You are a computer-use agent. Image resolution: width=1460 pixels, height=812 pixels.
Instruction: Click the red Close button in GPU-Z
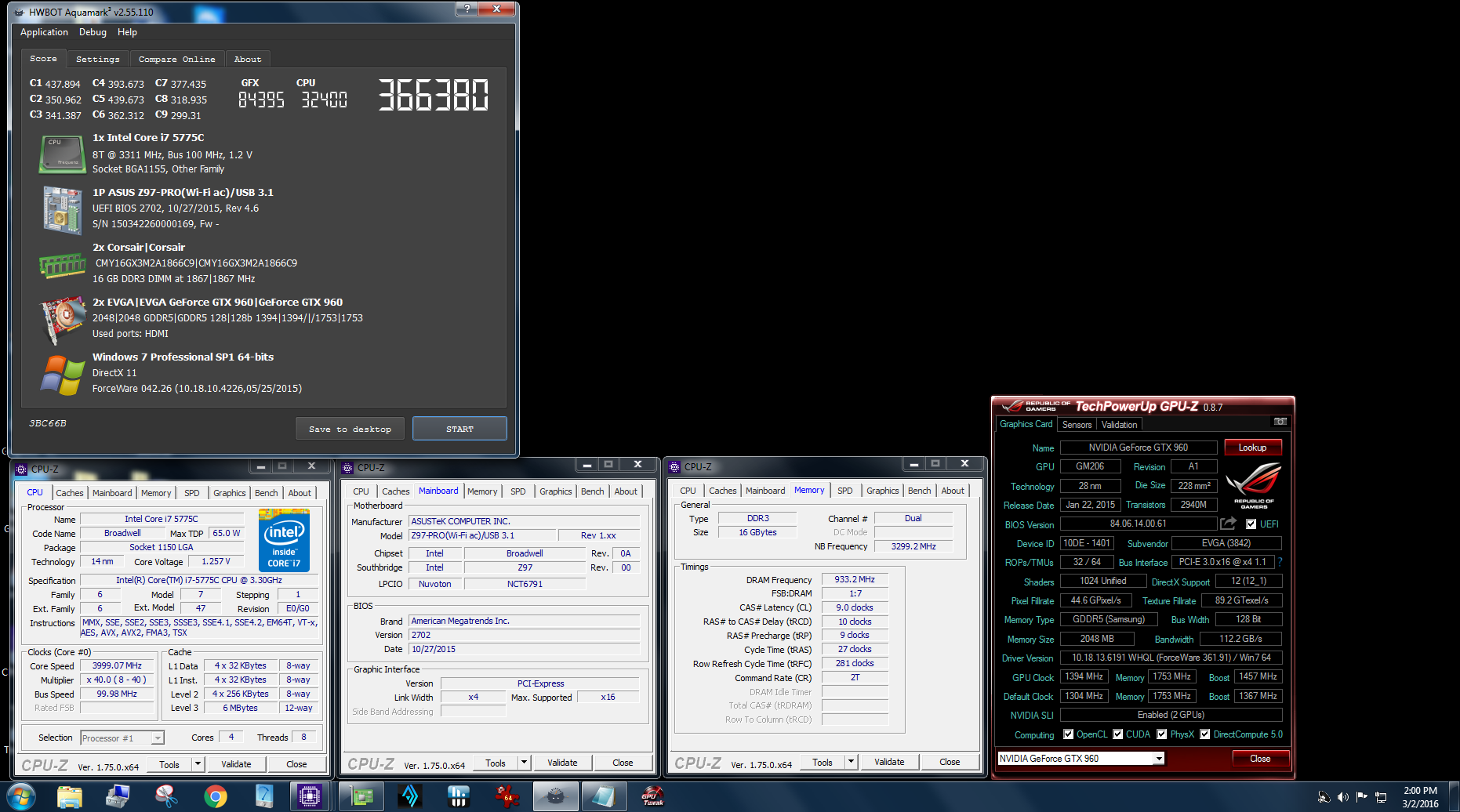coord(1260,759)
